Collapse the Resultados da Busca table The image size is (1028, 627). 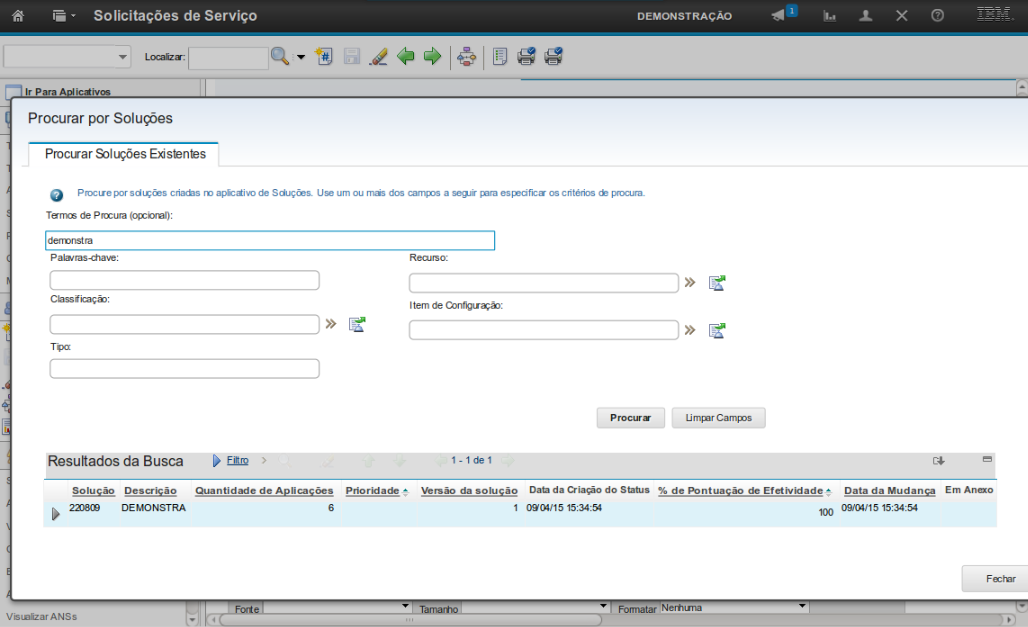tap(987, 459)
